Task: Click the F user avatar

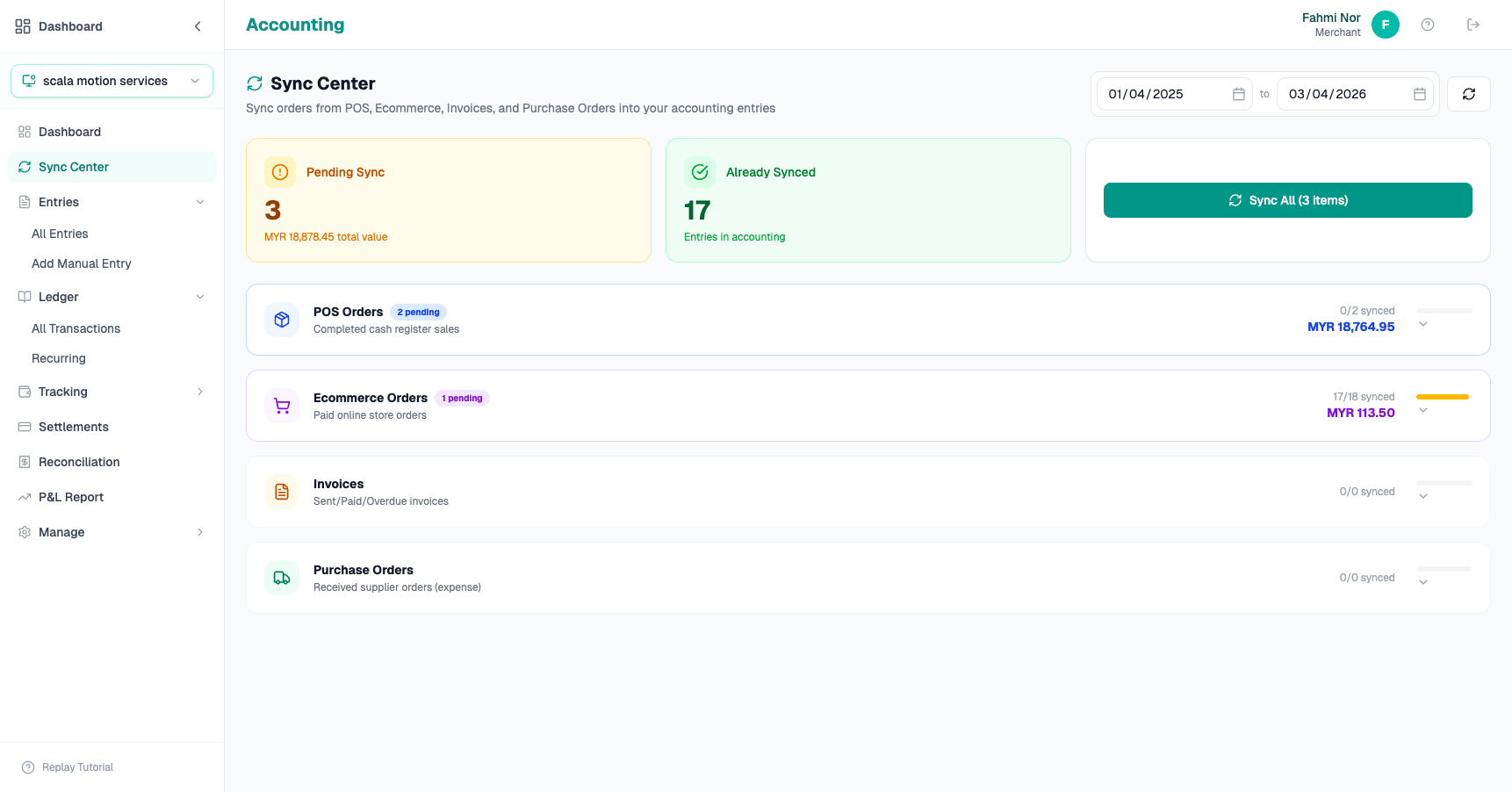Action: tap(1386, 25)
